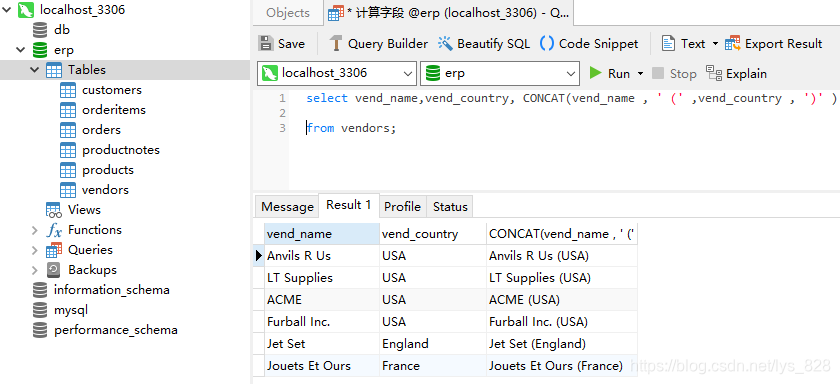Screen dimensions: 840x384
Task: Select the information_schema database icon
Action: pos(40,290)
